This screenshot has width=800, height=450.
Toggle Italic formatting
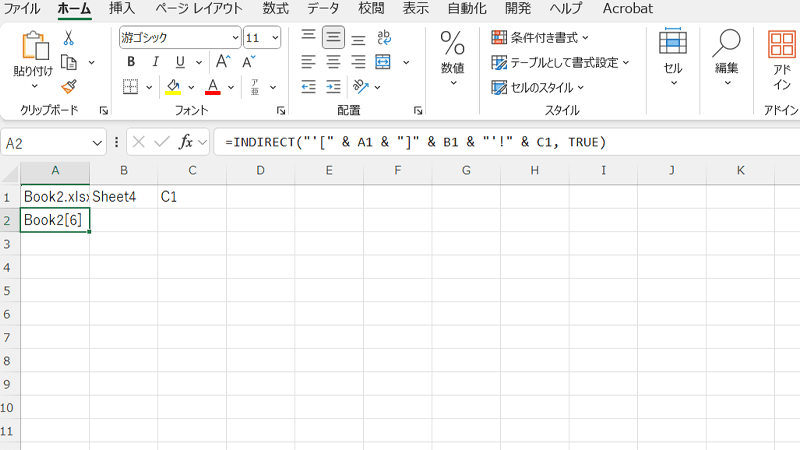point(156,62)
